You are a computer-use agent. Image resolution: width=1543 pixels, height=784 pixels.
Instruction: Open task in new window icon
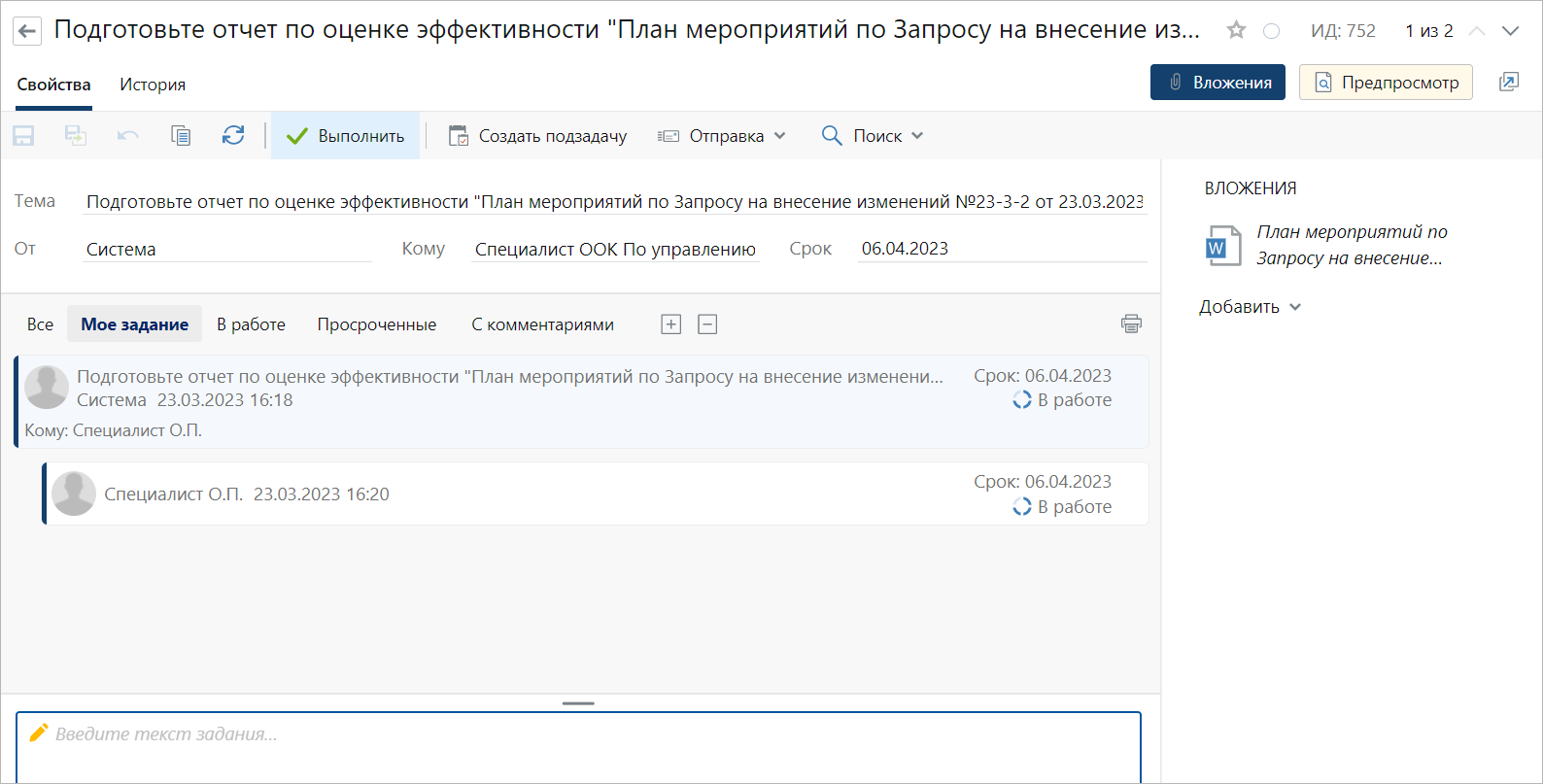pyautogui.click(x=1509, y=83)
